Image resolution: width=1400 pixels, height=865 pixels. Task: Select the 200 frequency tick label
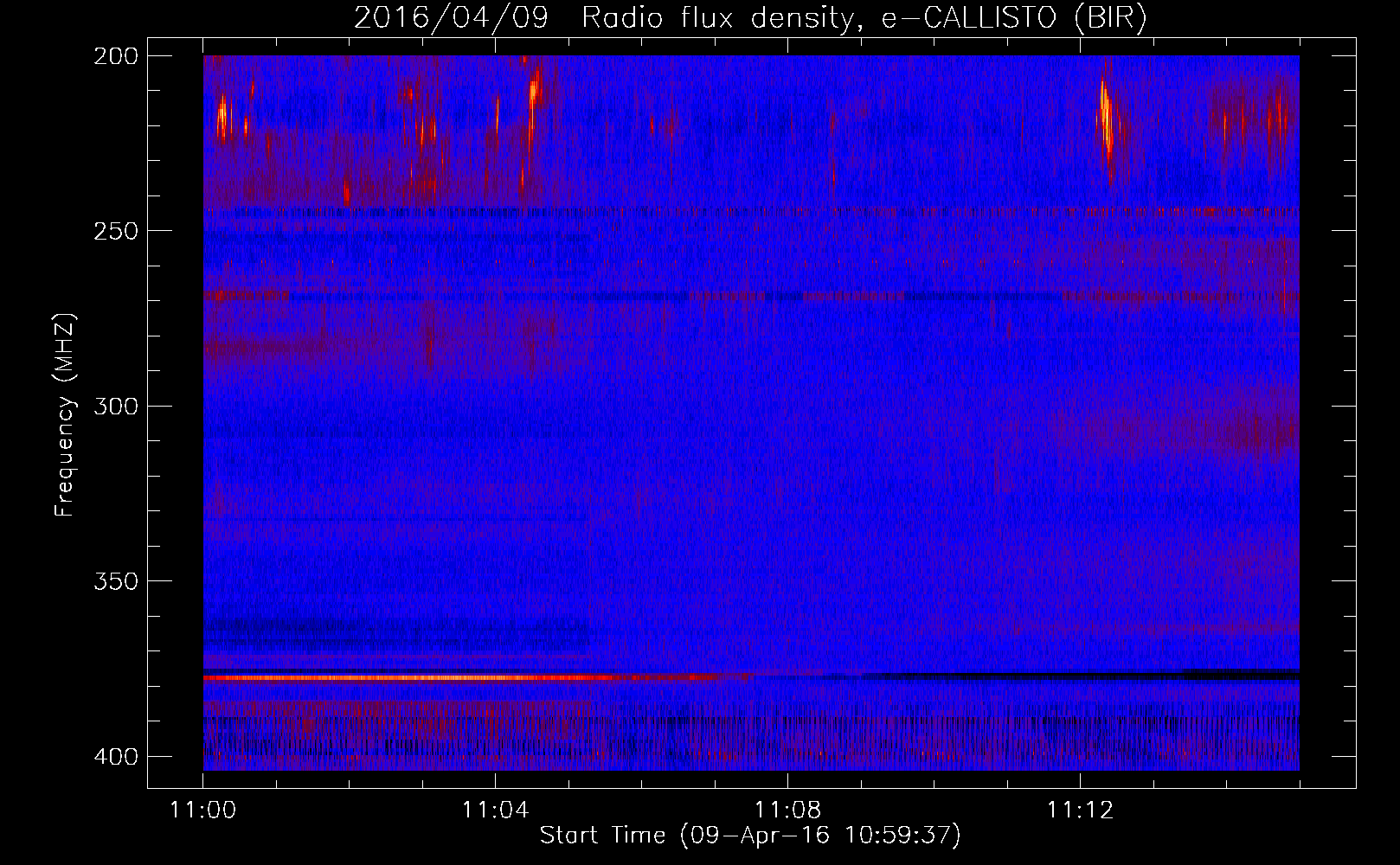(x=114, y=55)
